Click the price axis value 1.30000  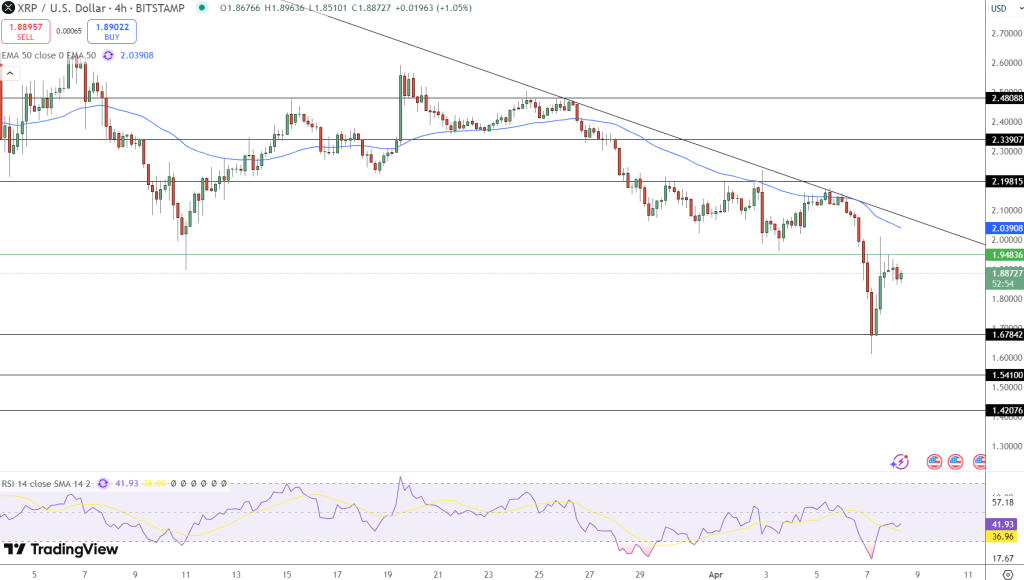tap(1007, 447)
